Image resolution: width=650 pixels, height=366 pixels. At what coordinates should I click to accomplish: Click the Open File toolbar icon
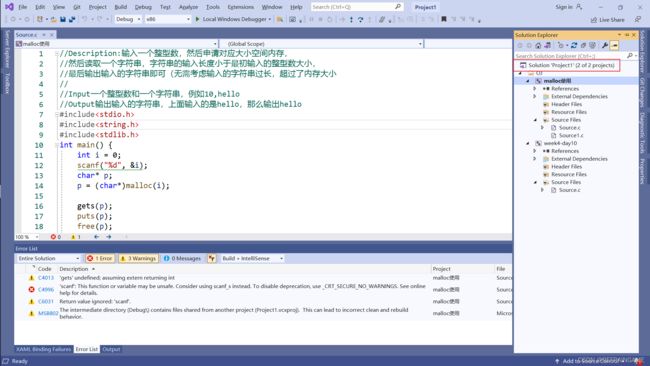pos(54,19)
